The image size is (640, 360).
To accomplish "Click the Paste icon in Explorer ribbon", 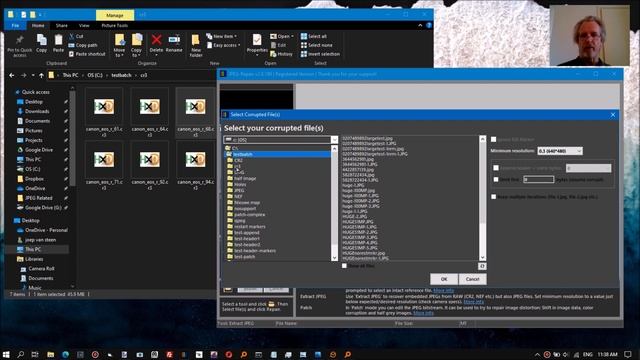I will point(58,43).
